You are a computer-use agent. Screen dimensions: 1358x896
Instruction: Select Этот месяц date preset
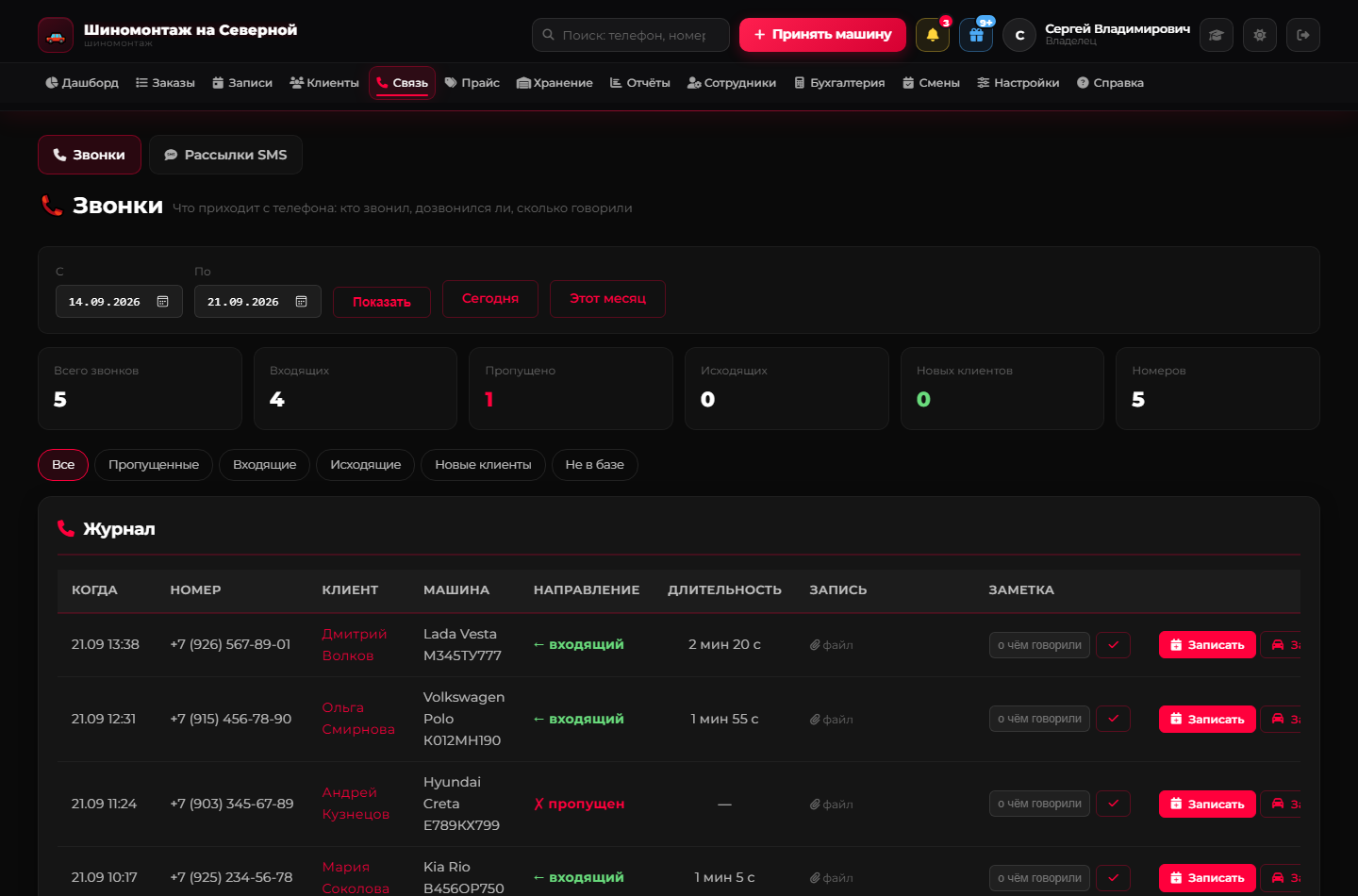pyautogui.click(x=607, y=299)
